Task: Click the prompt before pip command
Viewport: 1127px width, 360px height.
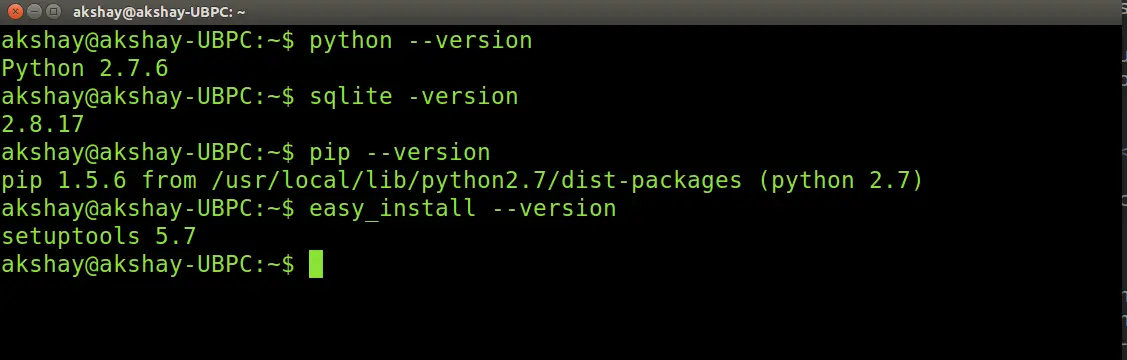Action: click(x=148, y=152)
